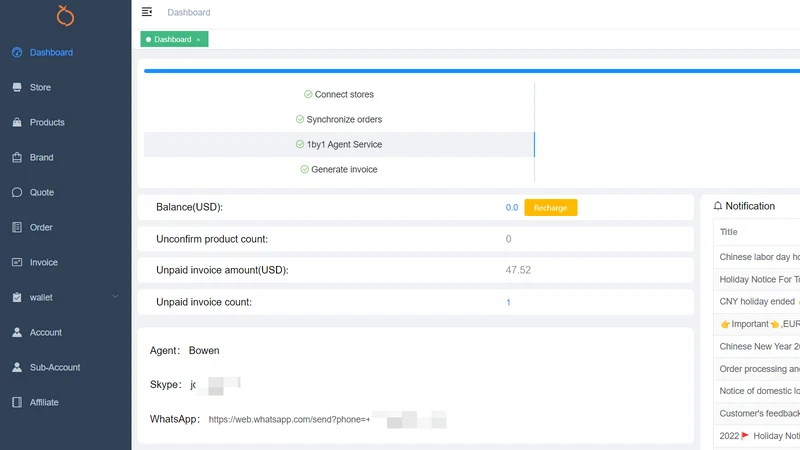Click the yellow Recharge button
Viewport: 800px width, 450px height.
(x=551, y=208)
